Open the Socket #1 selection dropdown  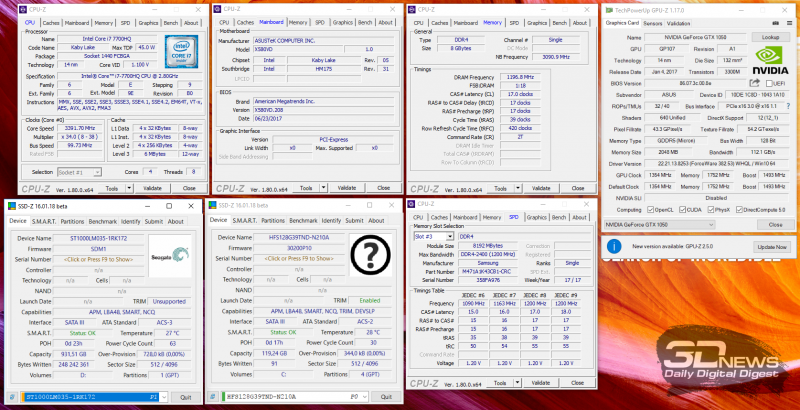(x=79, y=172)
